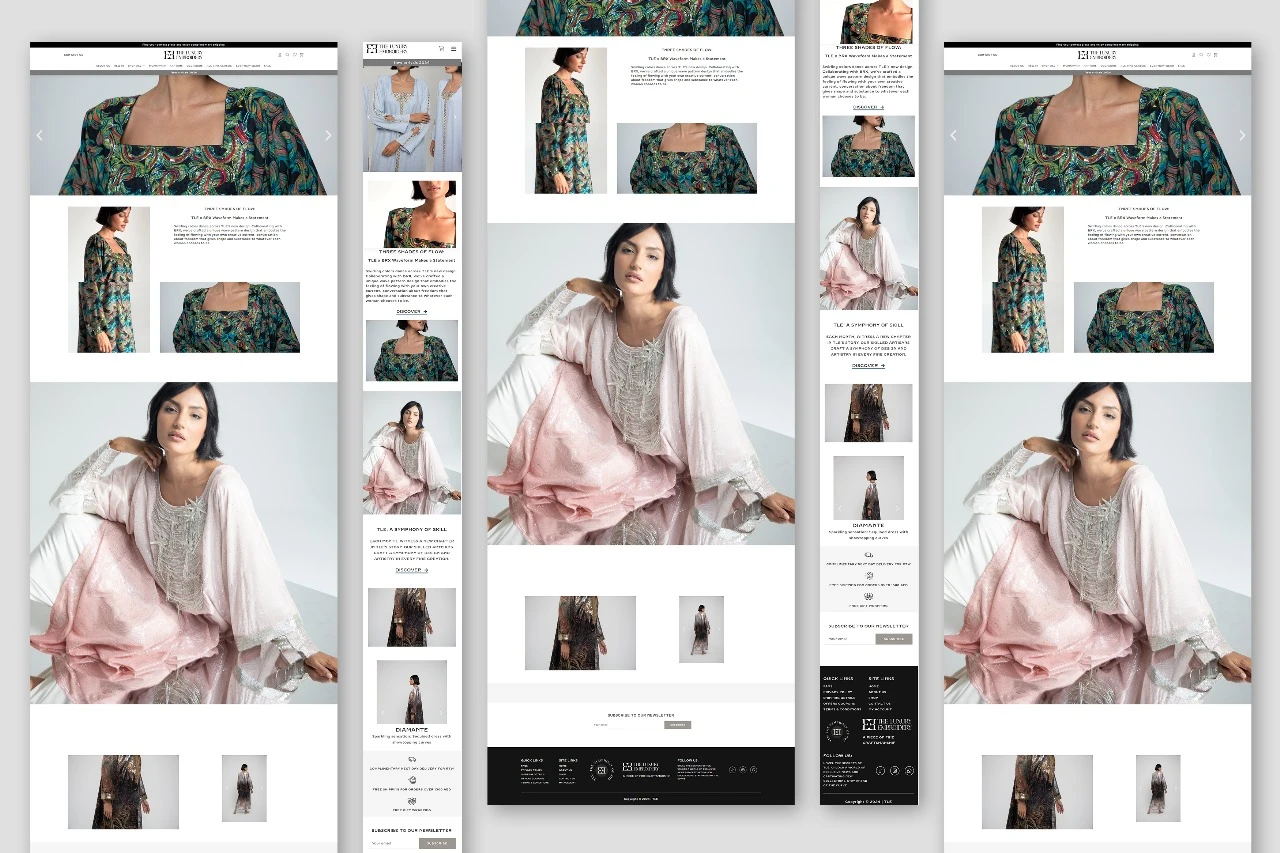Open the hamburger menu in the mobile header
Image resolution: width=1280 pixels, height=853 pixels.
pos(453,48)
